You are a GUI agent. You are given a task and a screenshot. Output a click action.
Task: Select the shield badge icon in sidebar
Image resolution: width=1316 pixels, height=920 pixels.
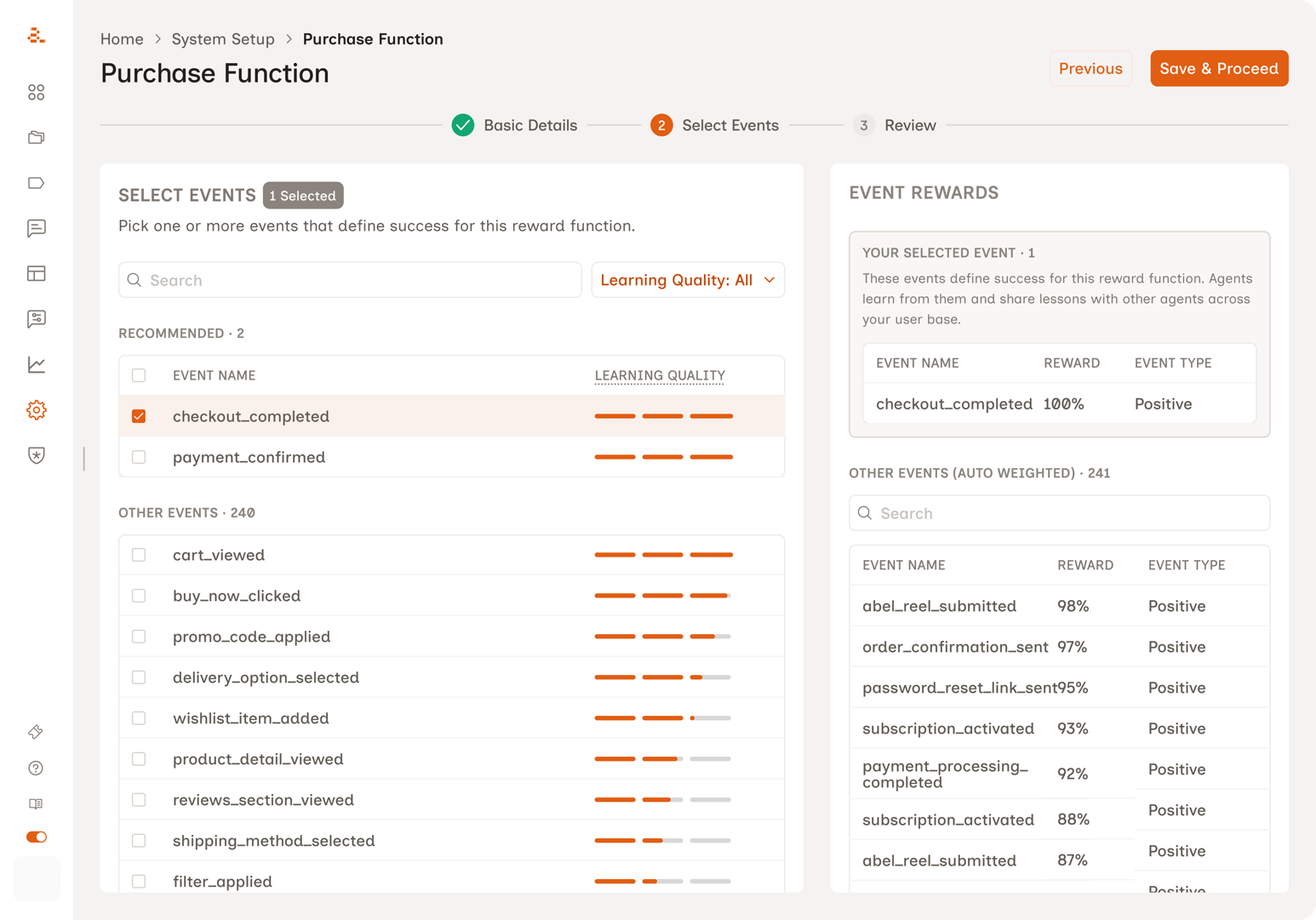click(x=36, y=455)
